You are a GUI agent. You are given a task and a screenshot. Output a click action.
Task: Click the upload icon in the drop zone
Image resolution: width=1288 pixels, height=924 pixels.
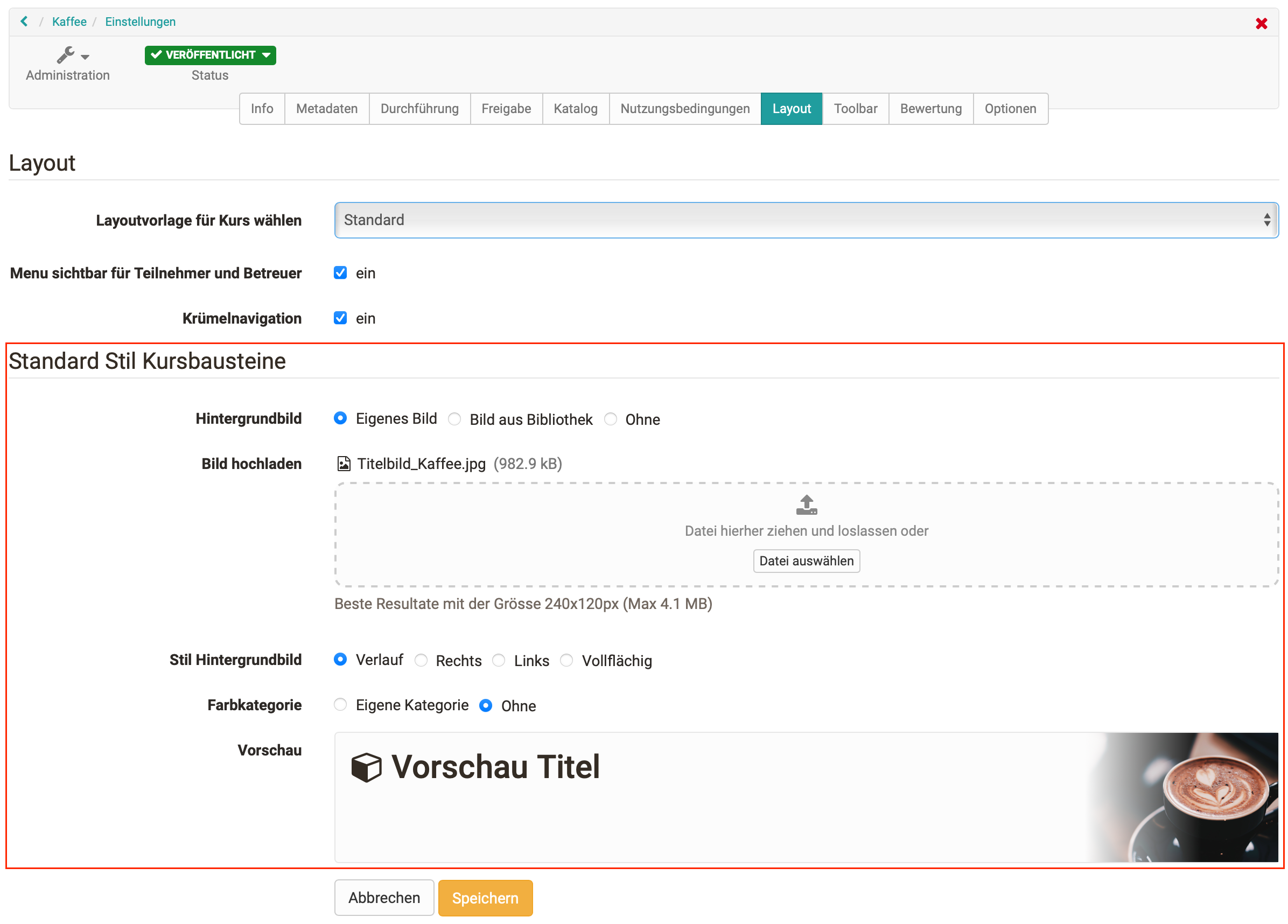806,505
